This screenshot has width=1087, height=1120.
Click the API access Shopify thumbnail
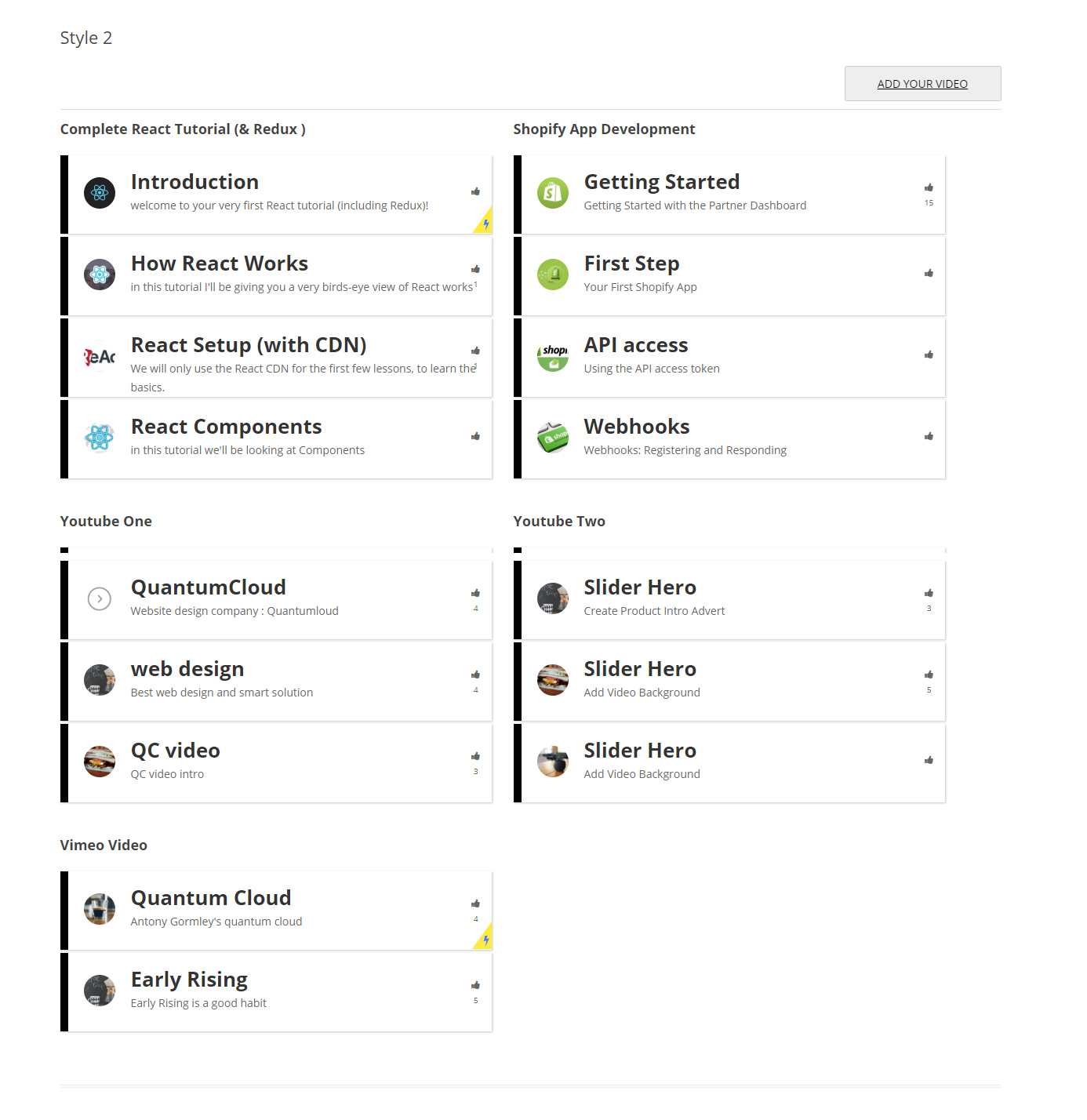(553, 356)
